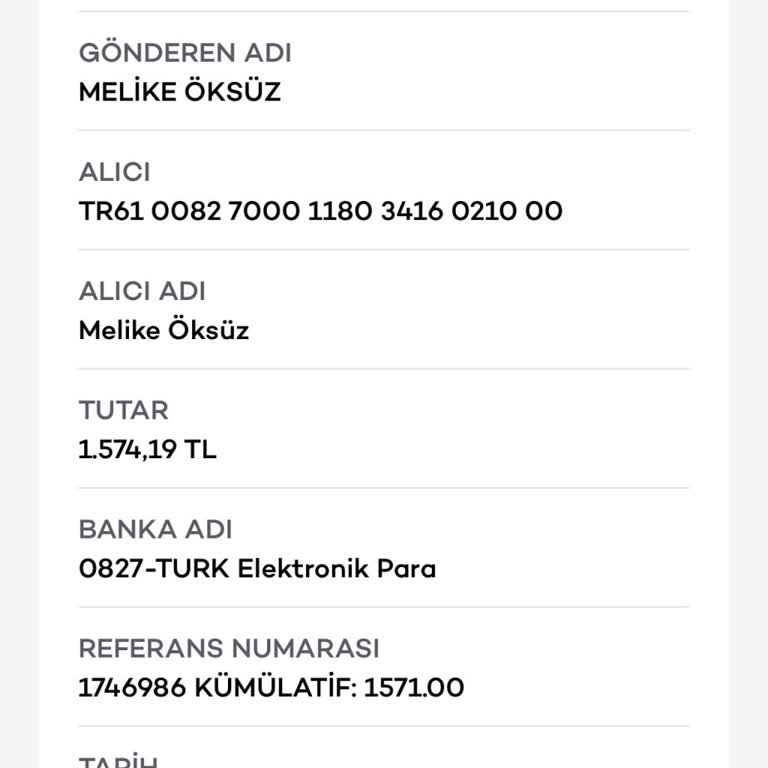Select the recipient IBAN starting with TR61
Screen dimensions: 768x768
tap(320, 211)
